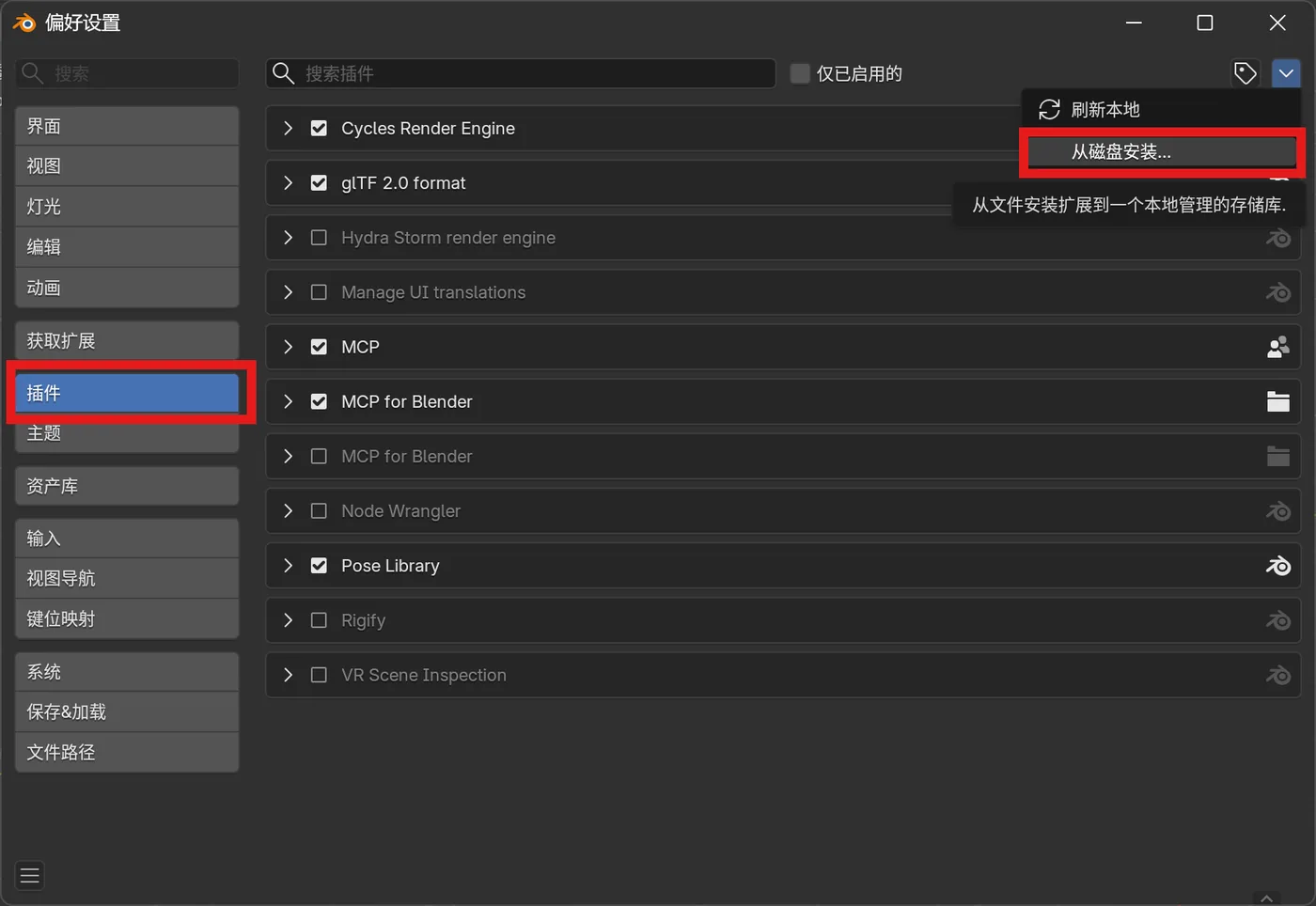
Task: Open the 界面 preferences section
Action: pos(127,126)
